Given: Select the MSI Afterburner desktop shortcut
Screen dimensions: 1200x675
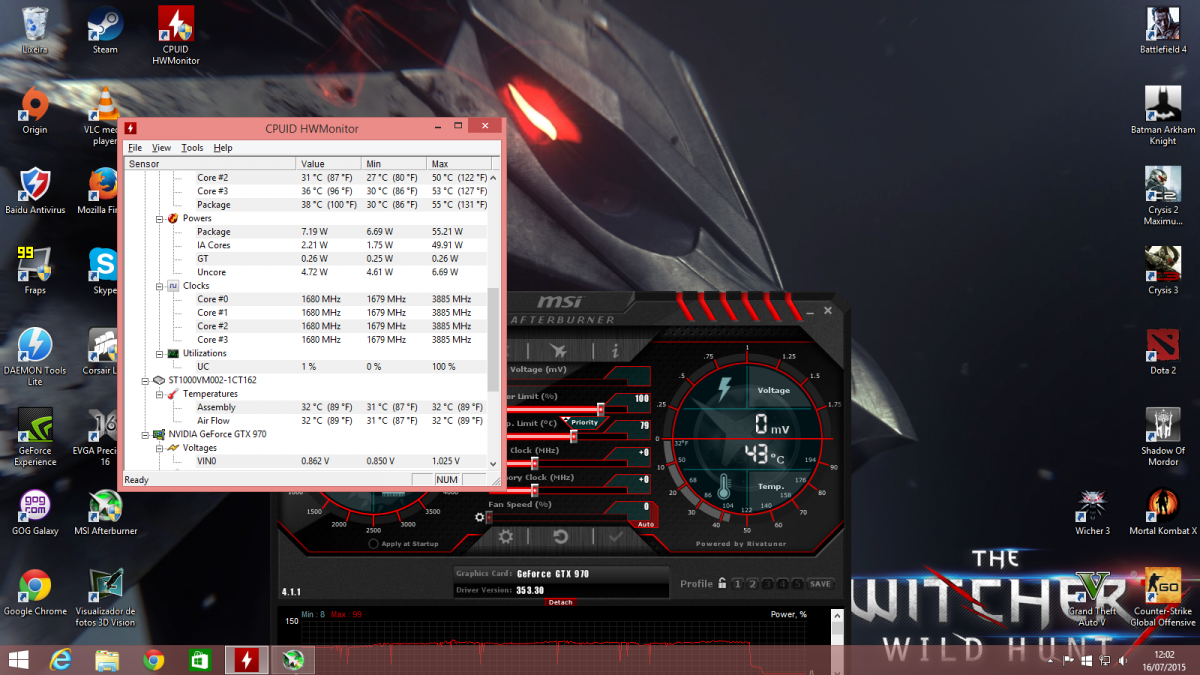Looking at the screenshot, I should 105,511.
